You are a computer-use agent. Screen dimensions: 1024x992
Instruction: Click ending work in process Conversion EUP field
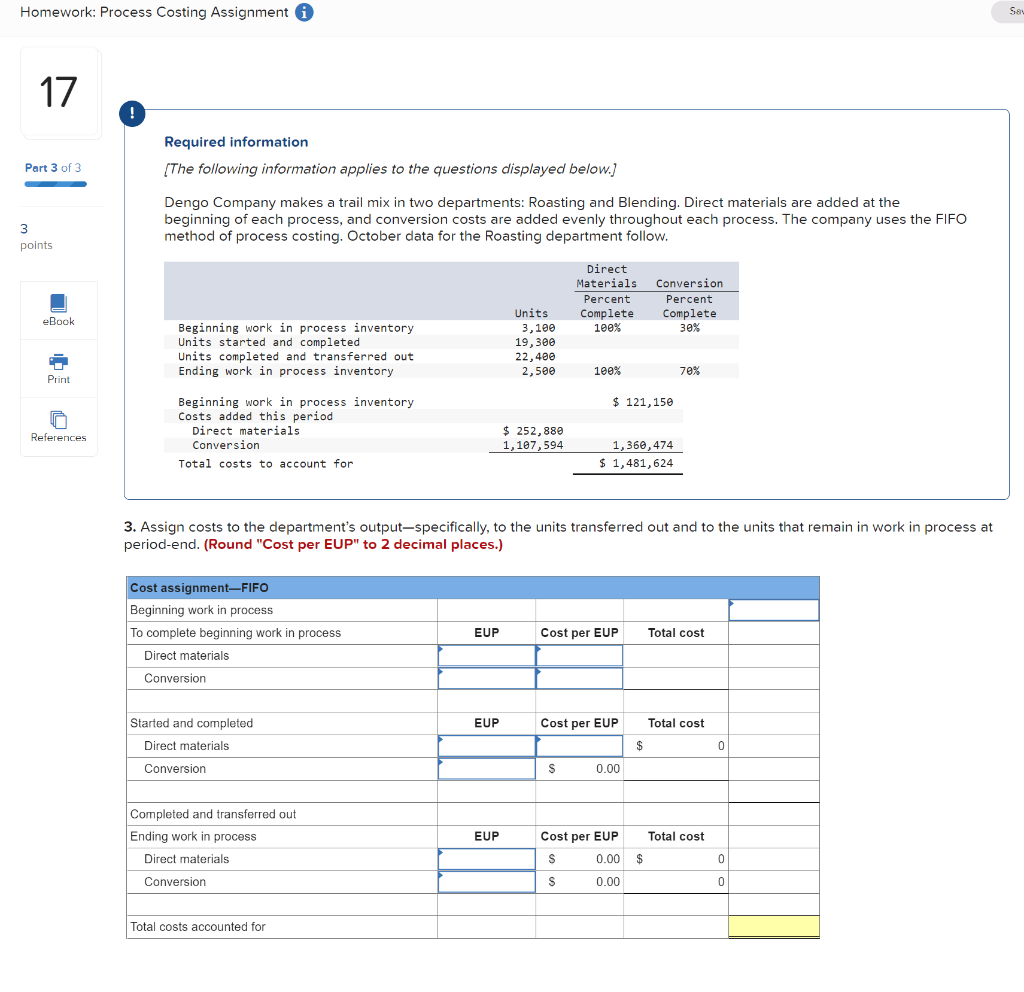pyautogui.click(x=486, y=881)
